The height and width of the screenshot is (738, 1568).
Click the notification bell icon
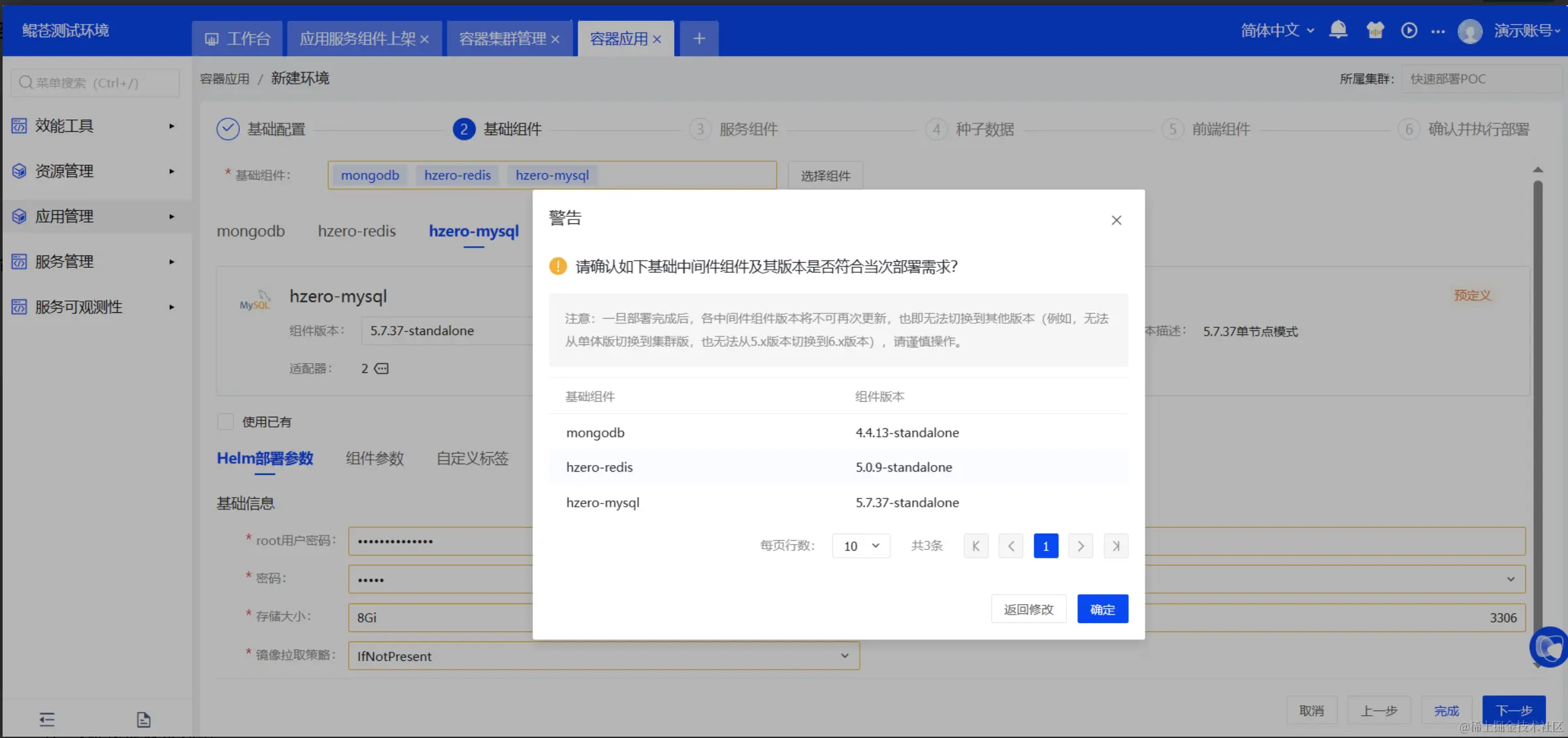pyautogui.click(x=1338, y=30)
